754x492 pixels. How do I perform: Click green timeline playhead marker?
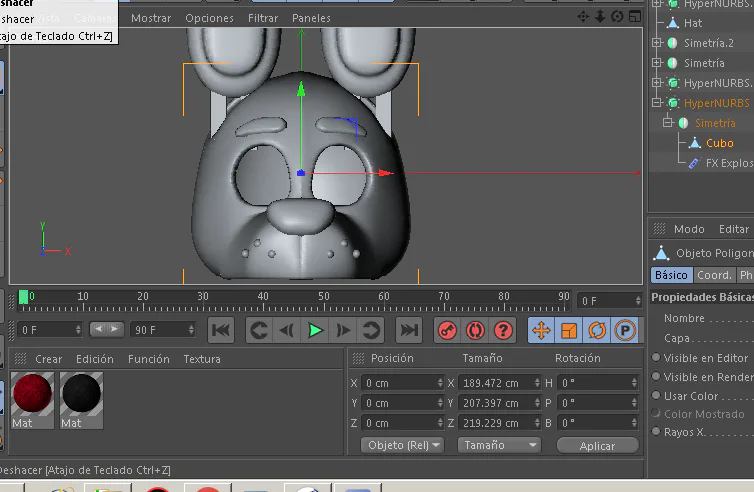[23, 297]
